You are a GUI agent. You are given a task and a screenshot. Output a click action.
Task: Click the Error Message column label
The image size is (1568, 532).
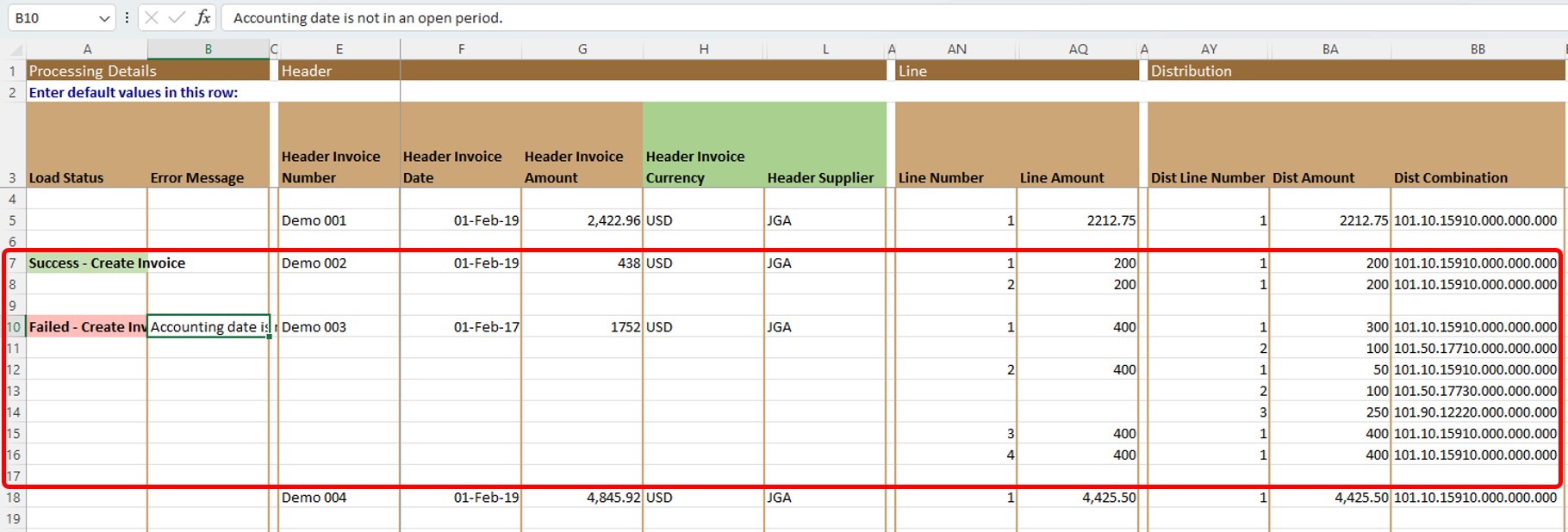click(x=197, y=178)
